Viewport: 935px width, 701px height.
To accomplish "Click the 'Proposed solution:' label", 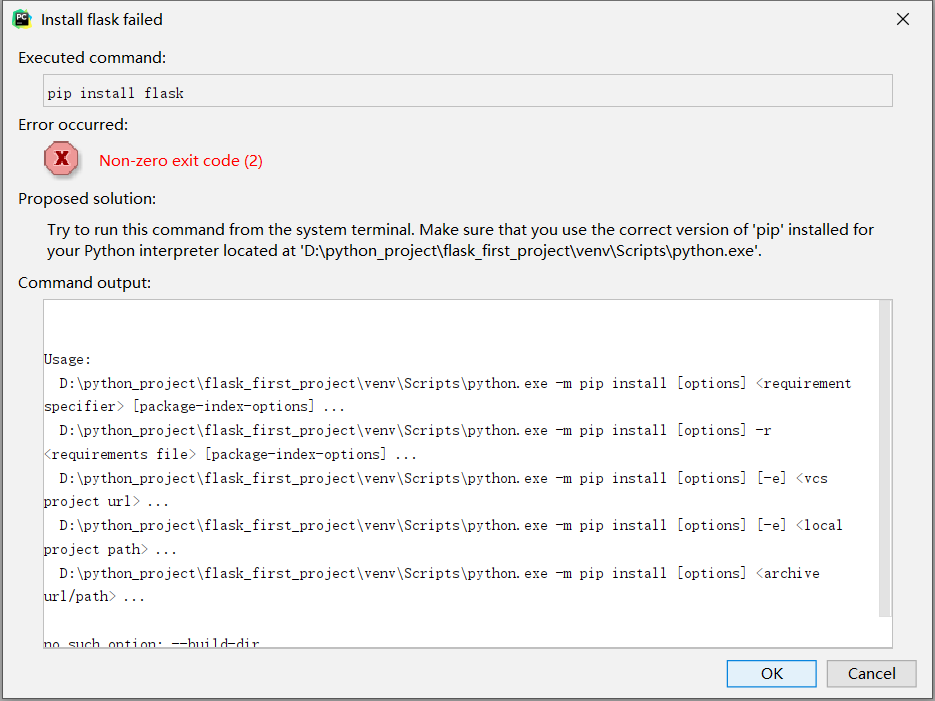I will coord(87,198).
